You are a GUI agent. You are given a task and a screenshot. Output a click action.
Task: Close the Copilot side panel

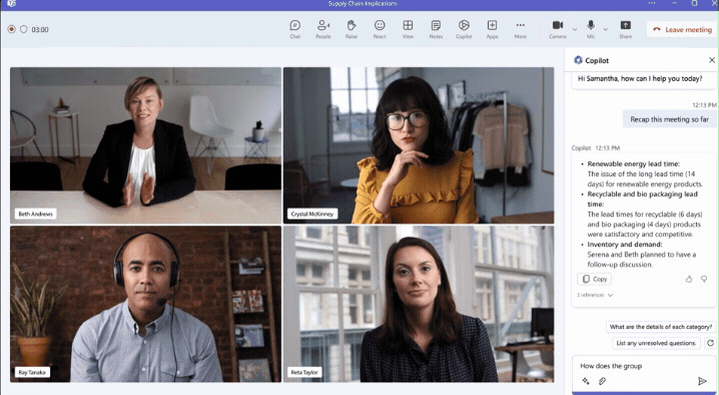(x=712, y=60)
